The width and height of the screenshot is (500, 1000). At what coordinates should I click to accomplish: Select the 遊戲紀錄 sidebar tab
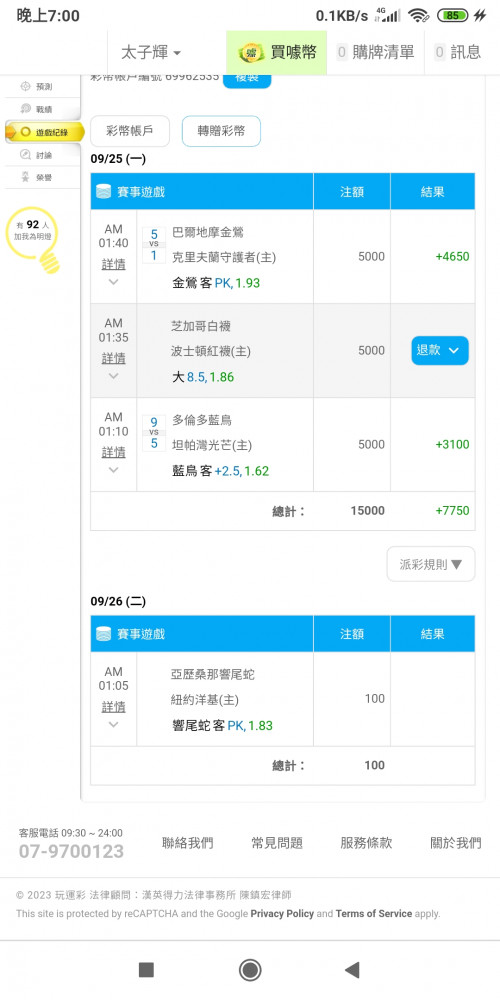click(x=43, y=132)
